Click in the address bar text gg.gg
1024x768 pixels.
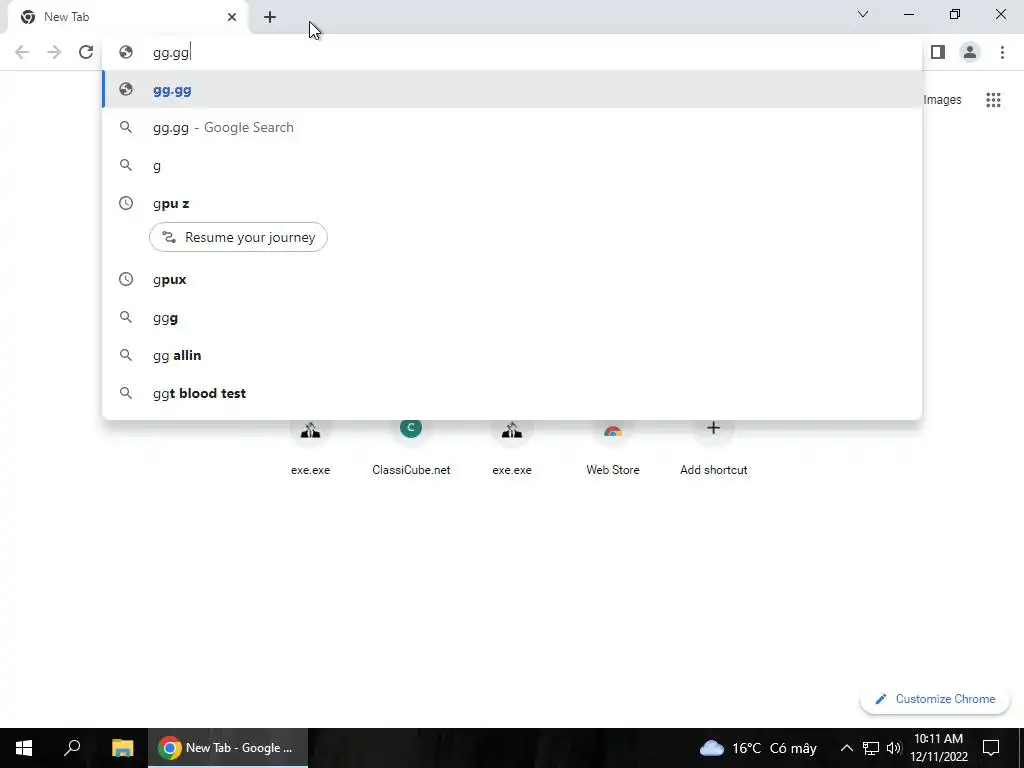pyautogui.click(x=170, y=53)
